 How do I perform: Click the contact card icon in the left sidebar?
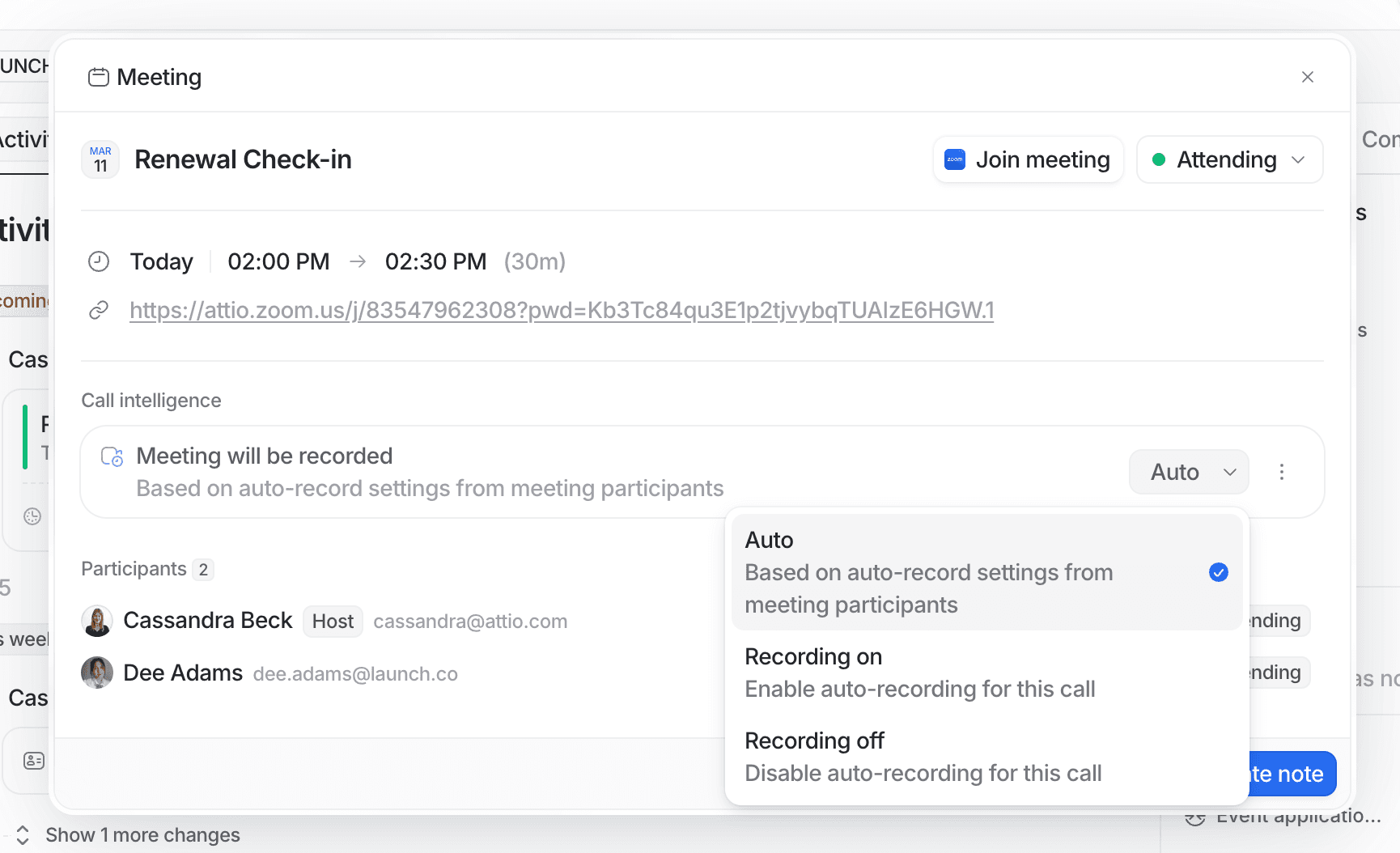tap(33, 760)
